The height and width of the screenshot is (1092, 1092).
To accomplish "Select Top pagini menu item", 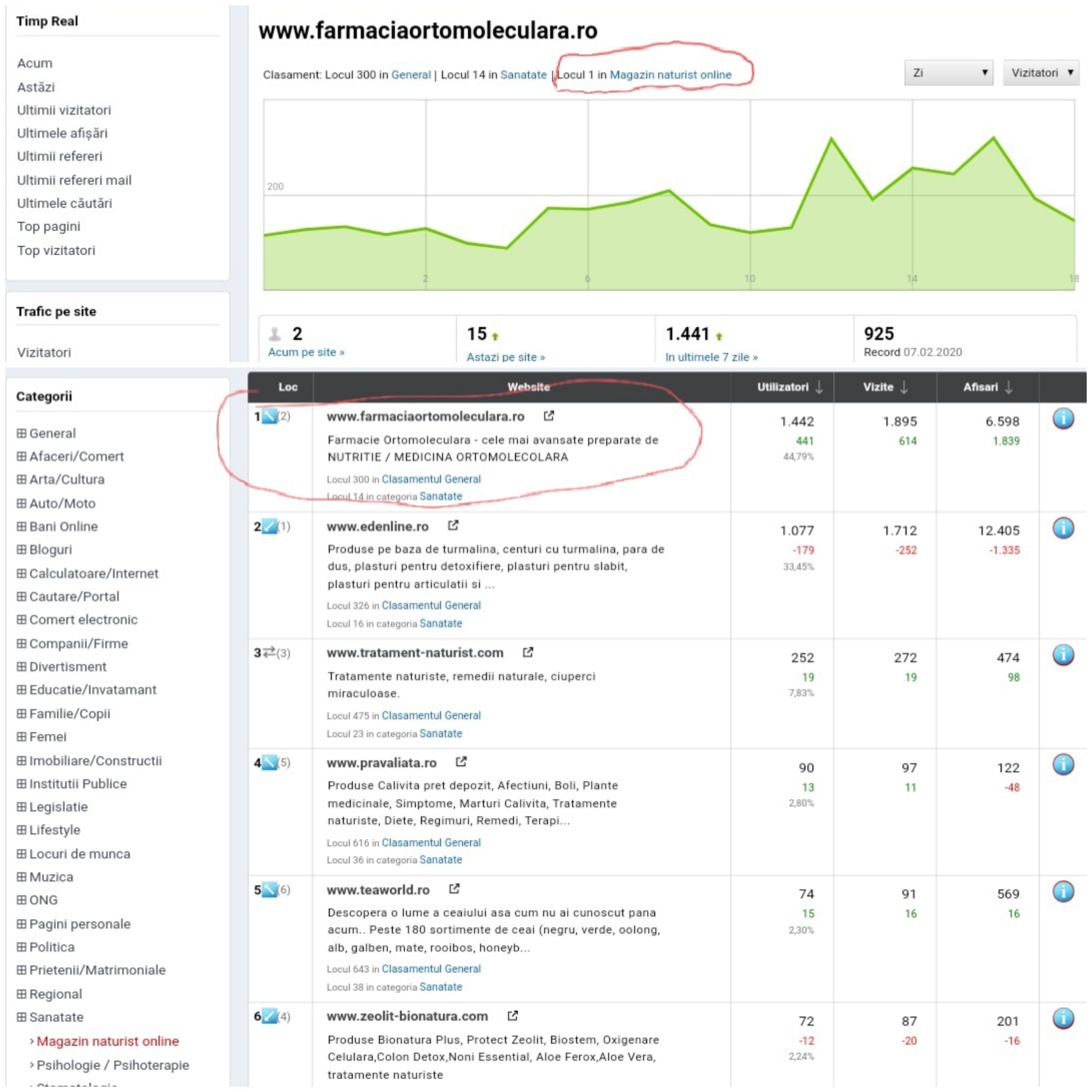I will pos(49,227).
